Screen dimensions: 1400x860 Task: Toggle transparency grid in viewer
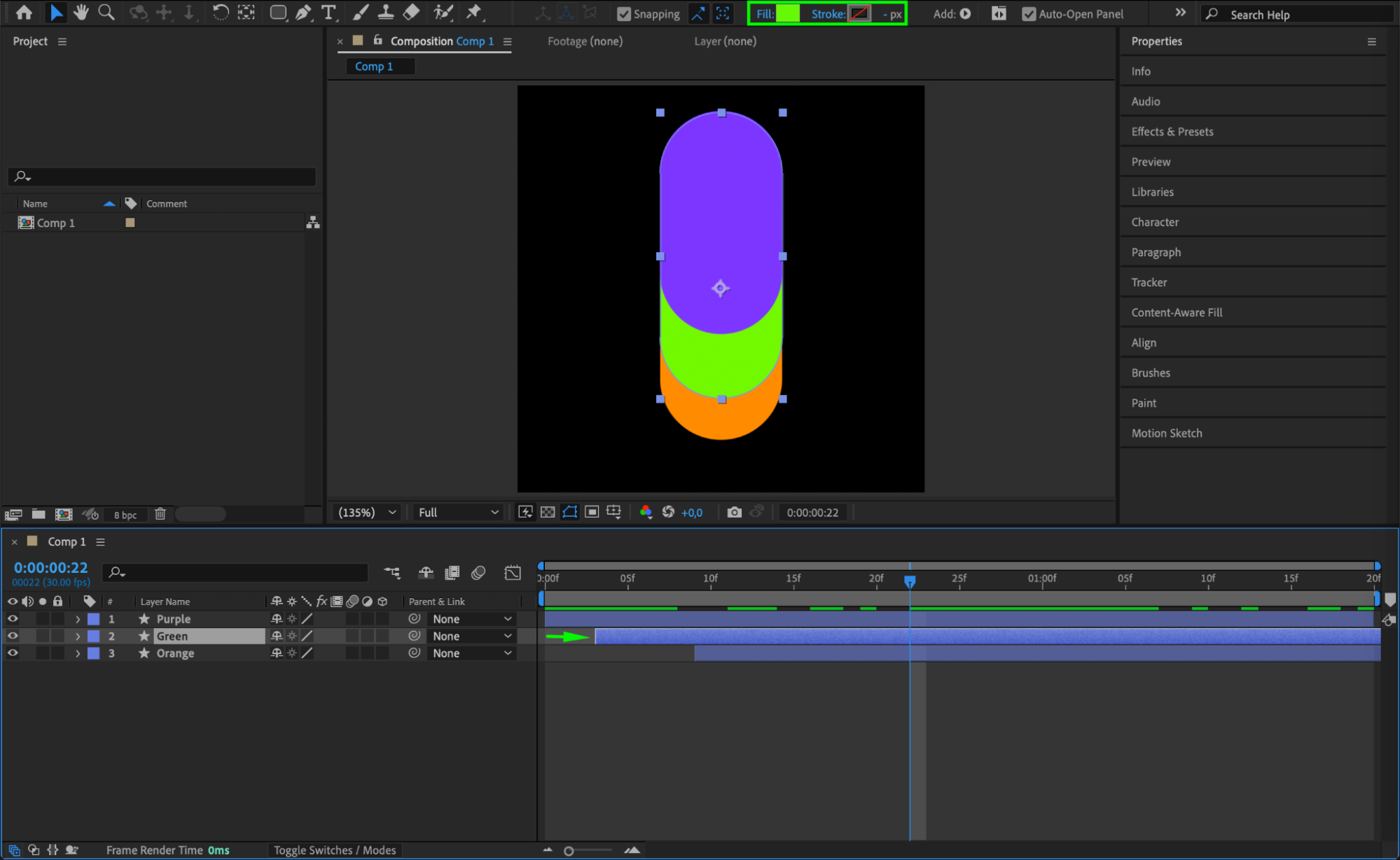tap(548, 512)
